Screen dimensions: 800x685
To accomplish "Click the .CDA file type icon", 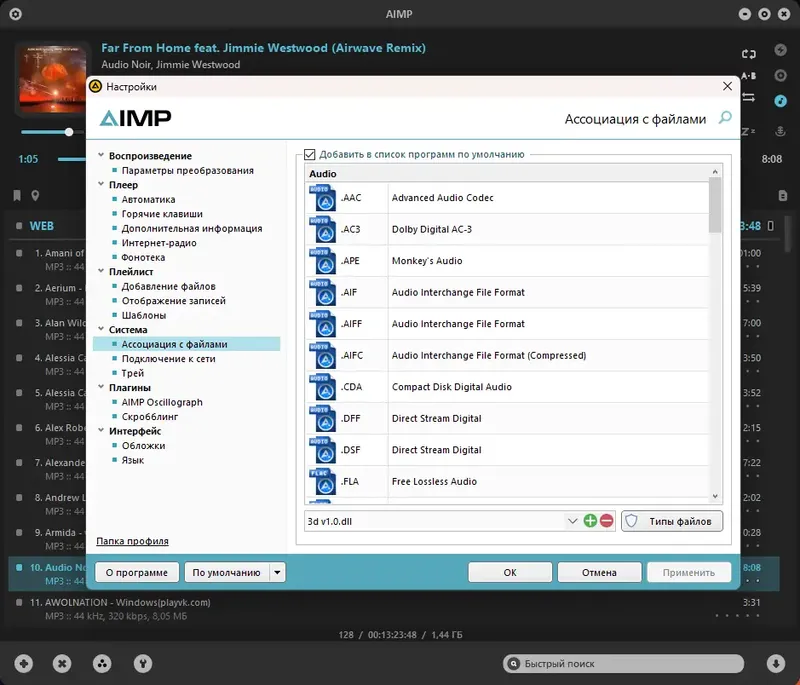I will pyautogui.click(x=322, y=387).
